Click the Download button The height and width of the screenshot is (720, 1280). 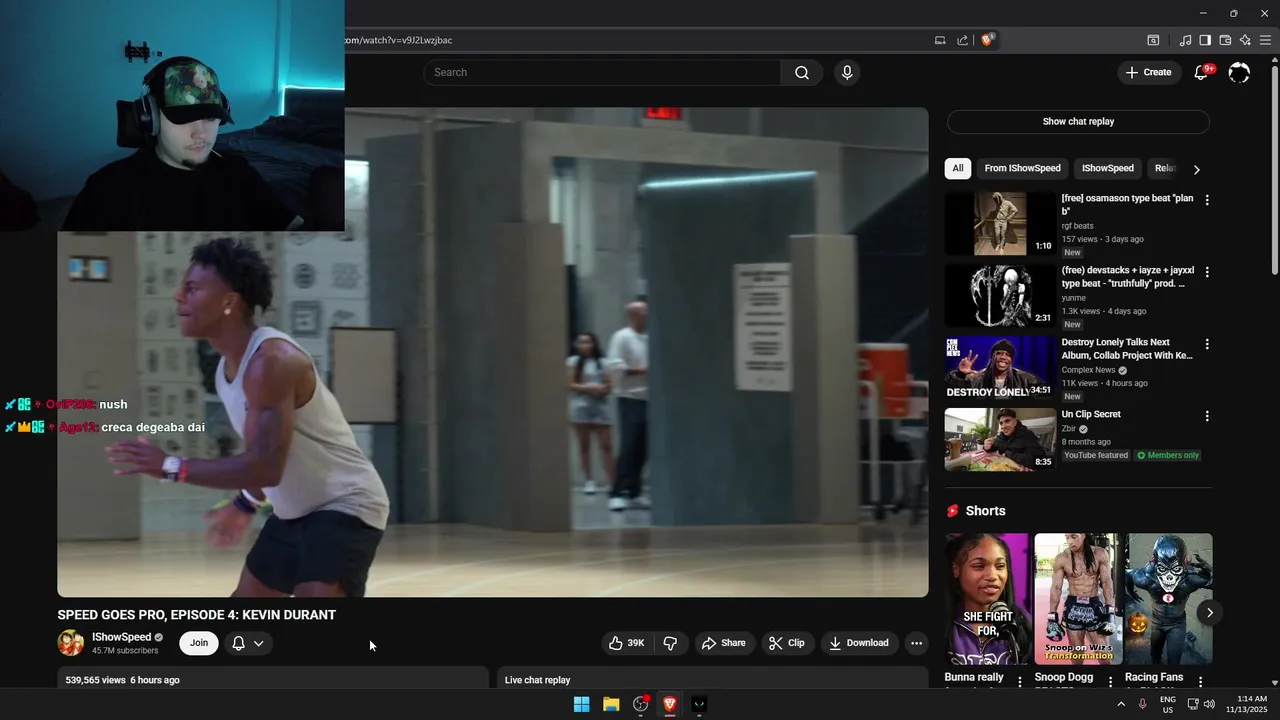(859, 643)
